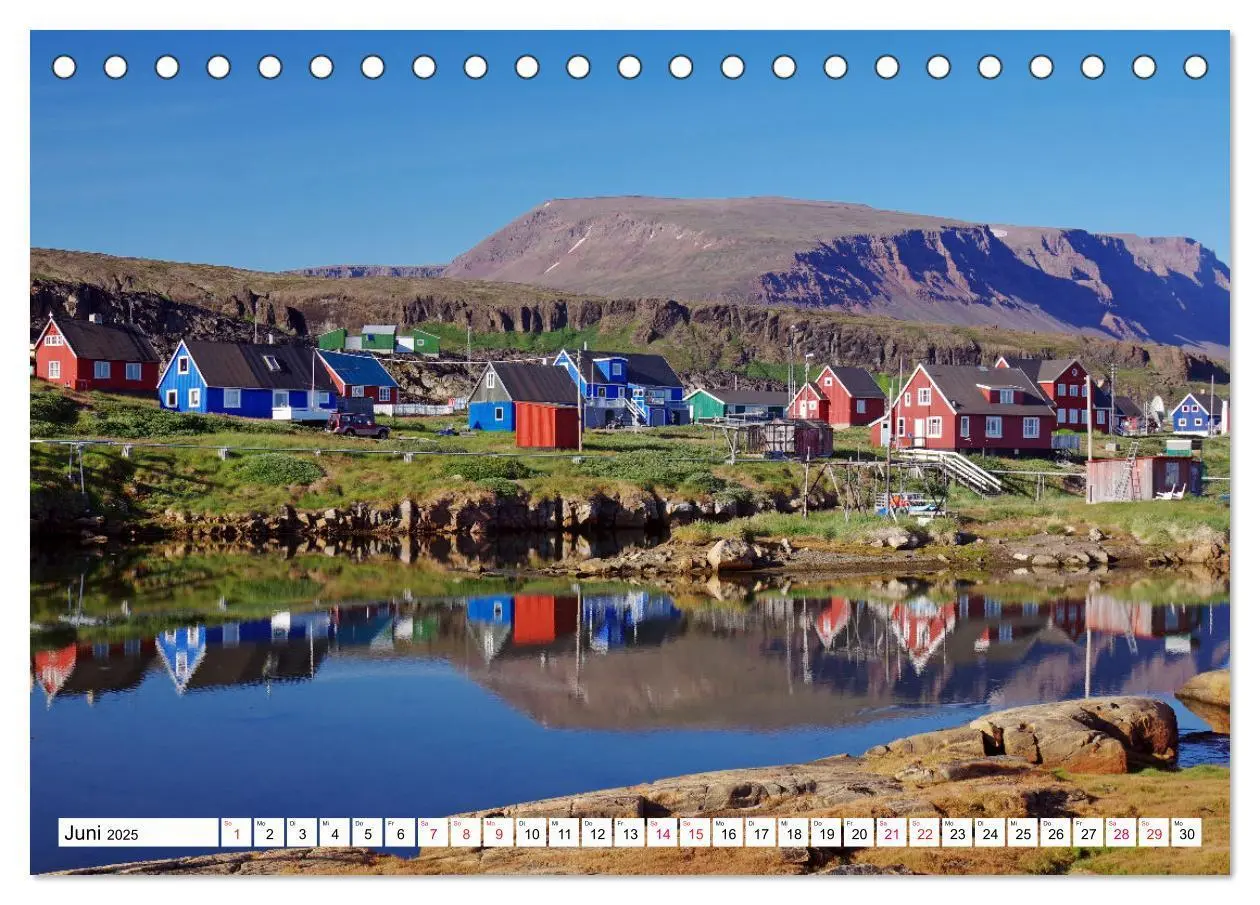Select Monday 16 date cell
The width and height of the screenshot is (1260, 905).
point(728,833)
